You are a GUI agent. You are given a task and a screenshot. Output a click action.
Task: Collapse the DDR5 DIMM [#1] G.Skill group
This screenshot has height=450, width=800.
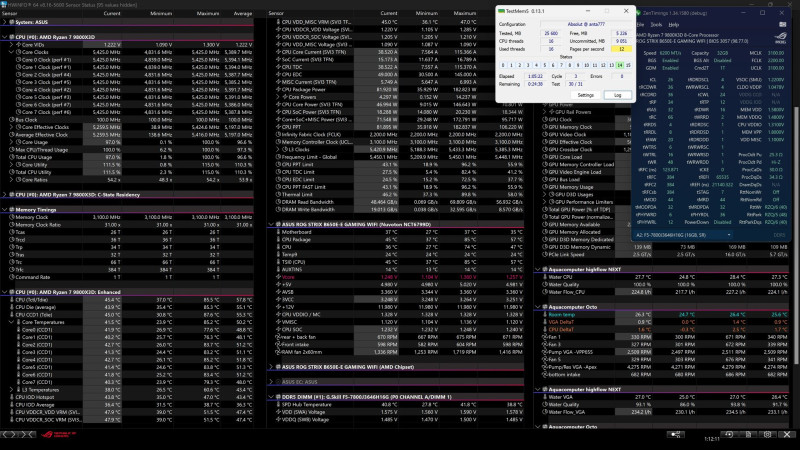click(x=271, y=397)
